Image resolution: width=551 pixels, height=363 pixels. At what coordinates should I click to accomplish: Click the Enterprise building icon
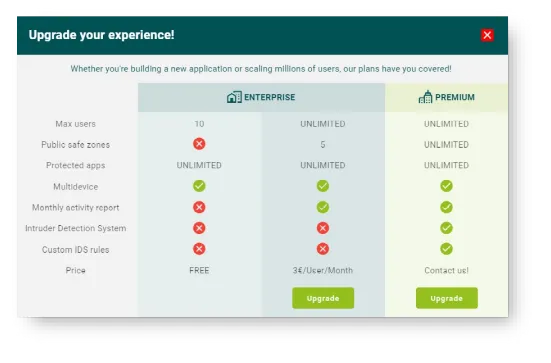pos(234,97)
